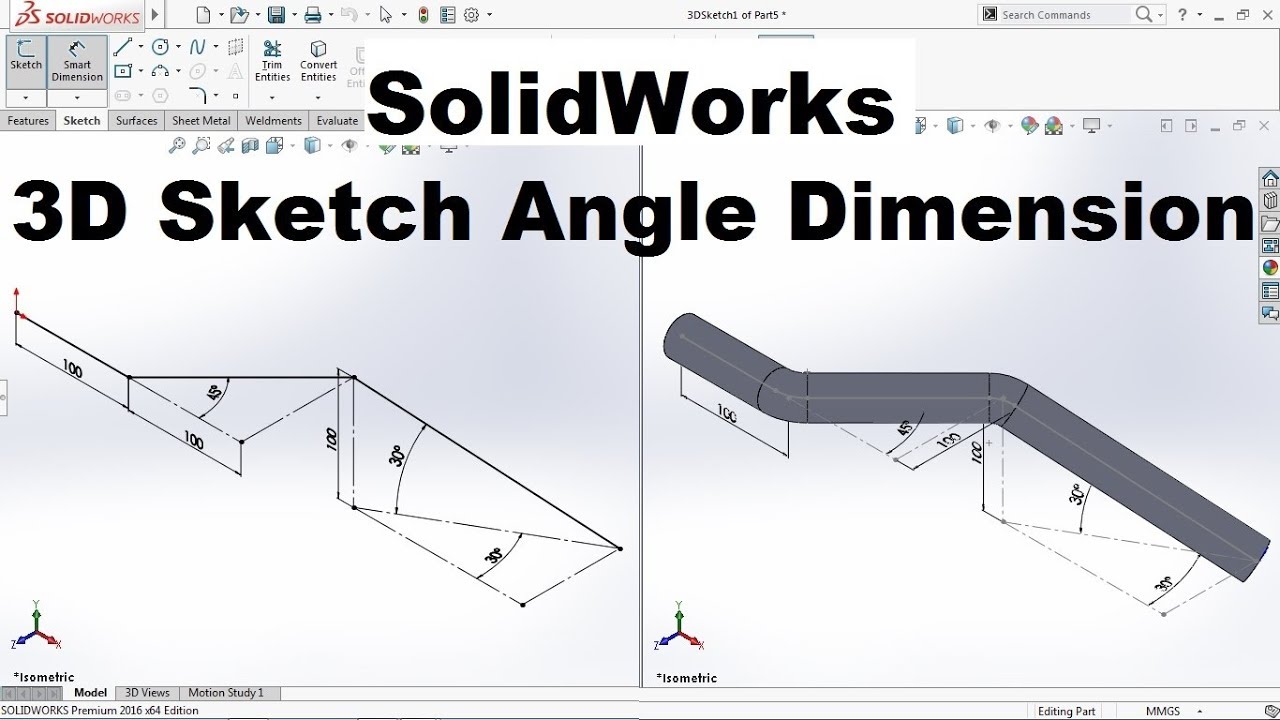
Task: Click the Rebuild traffic light icon
Action: (x=423, y=15)
